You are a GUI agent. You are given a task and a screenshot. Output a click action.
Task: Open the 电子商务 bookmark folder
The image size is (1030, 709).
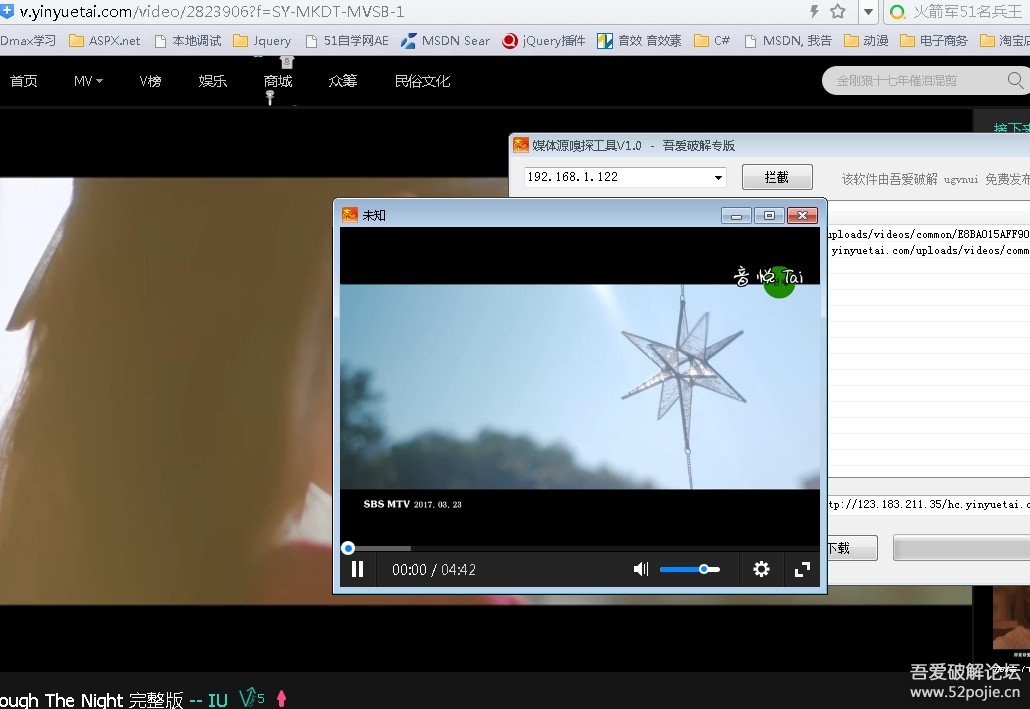click(933, 41)
